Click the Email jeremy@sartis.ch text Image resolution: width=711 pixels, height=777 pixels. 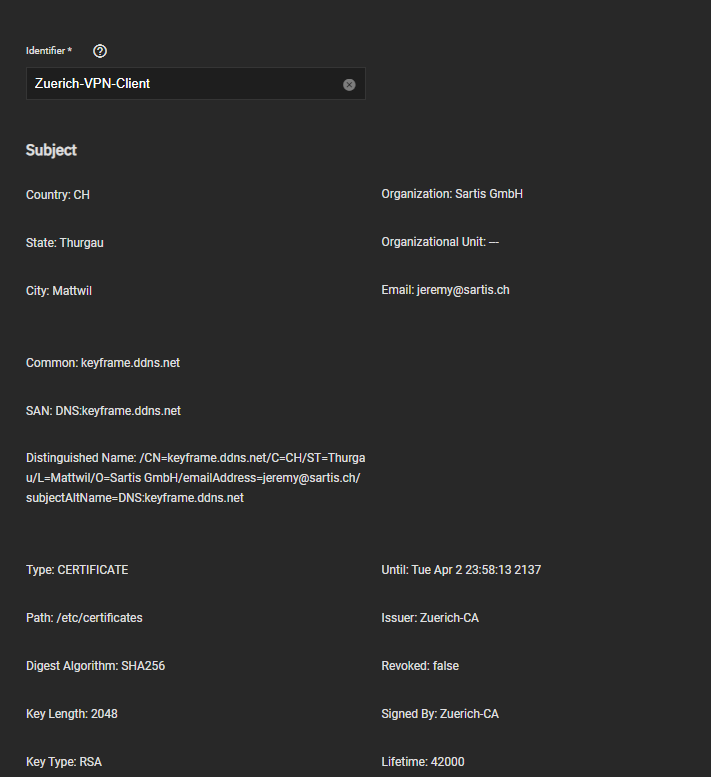click(445, 290)
